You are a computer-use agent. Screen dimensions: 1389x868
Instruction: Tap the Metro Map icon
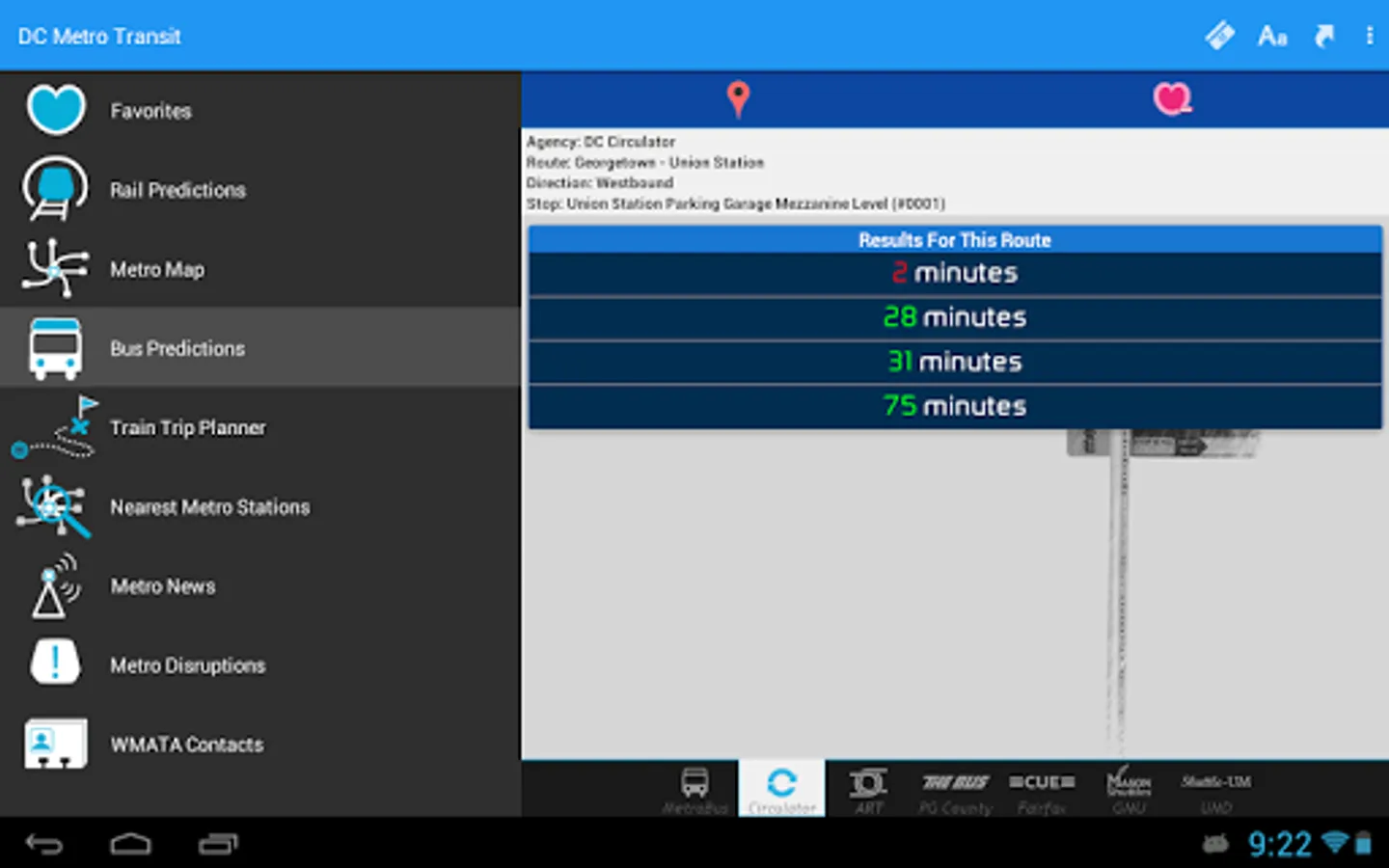55,268
